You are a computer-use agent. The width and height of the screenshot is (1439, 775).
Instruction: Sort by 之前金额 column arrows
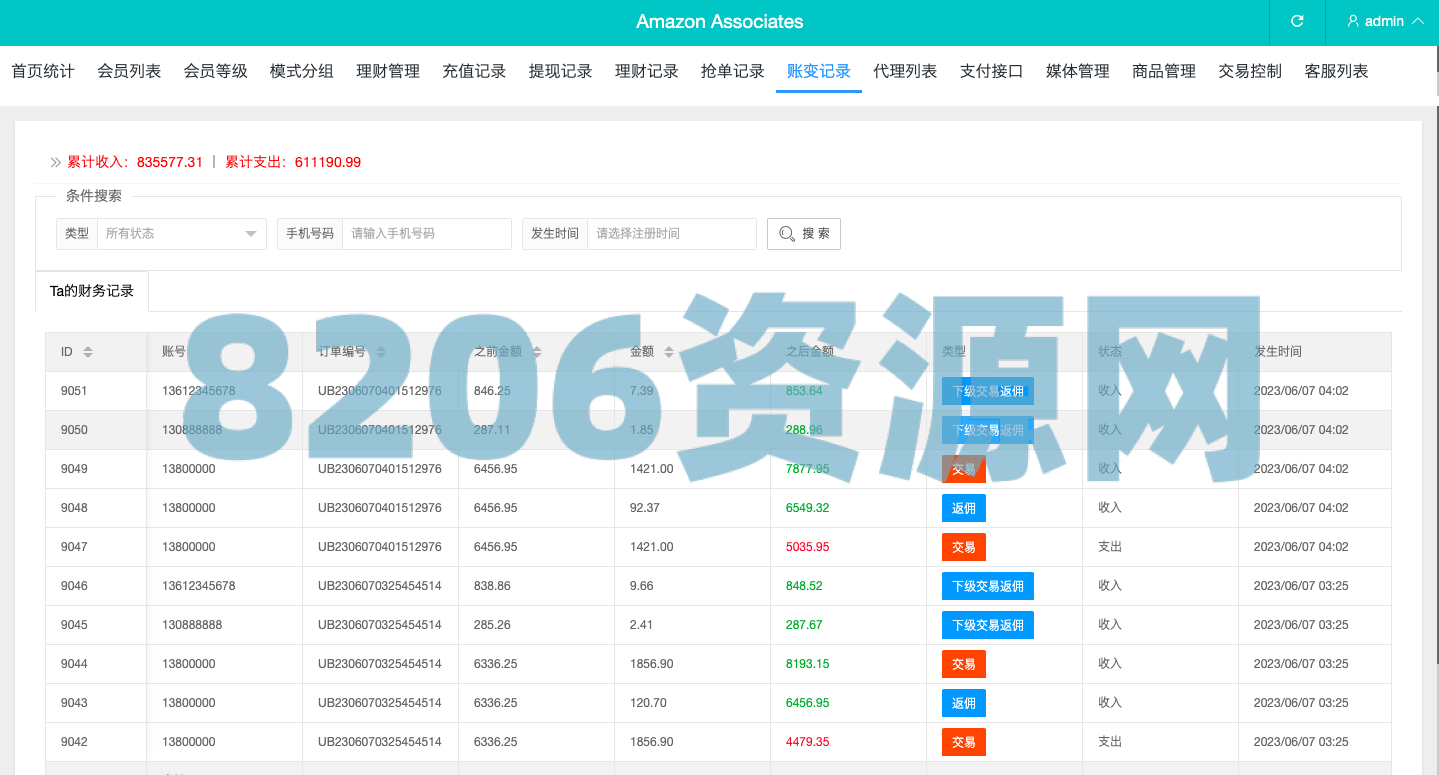click(x=537, y=352)
